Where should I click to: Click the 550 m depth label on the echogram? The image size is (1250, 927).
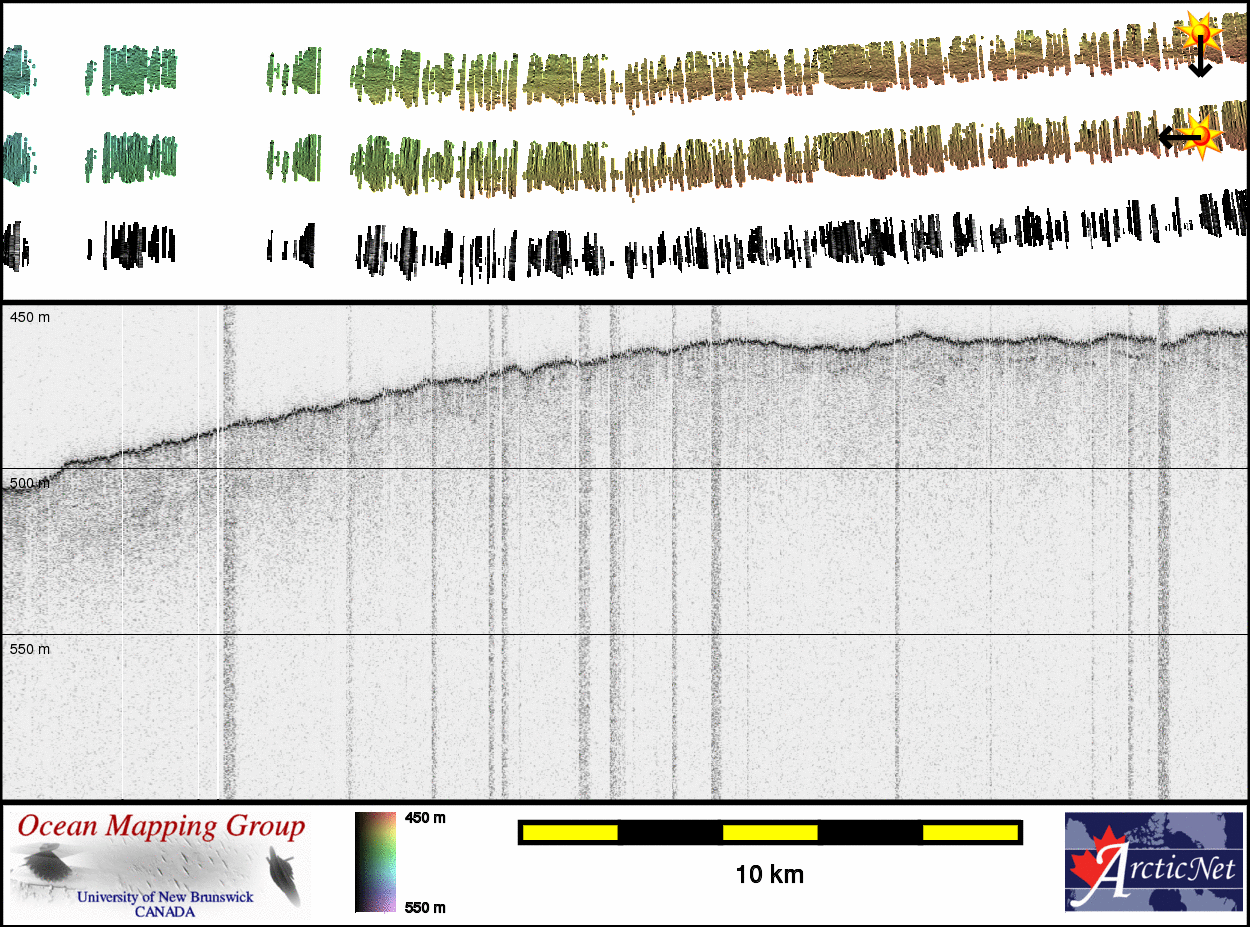tap(30, 649)
